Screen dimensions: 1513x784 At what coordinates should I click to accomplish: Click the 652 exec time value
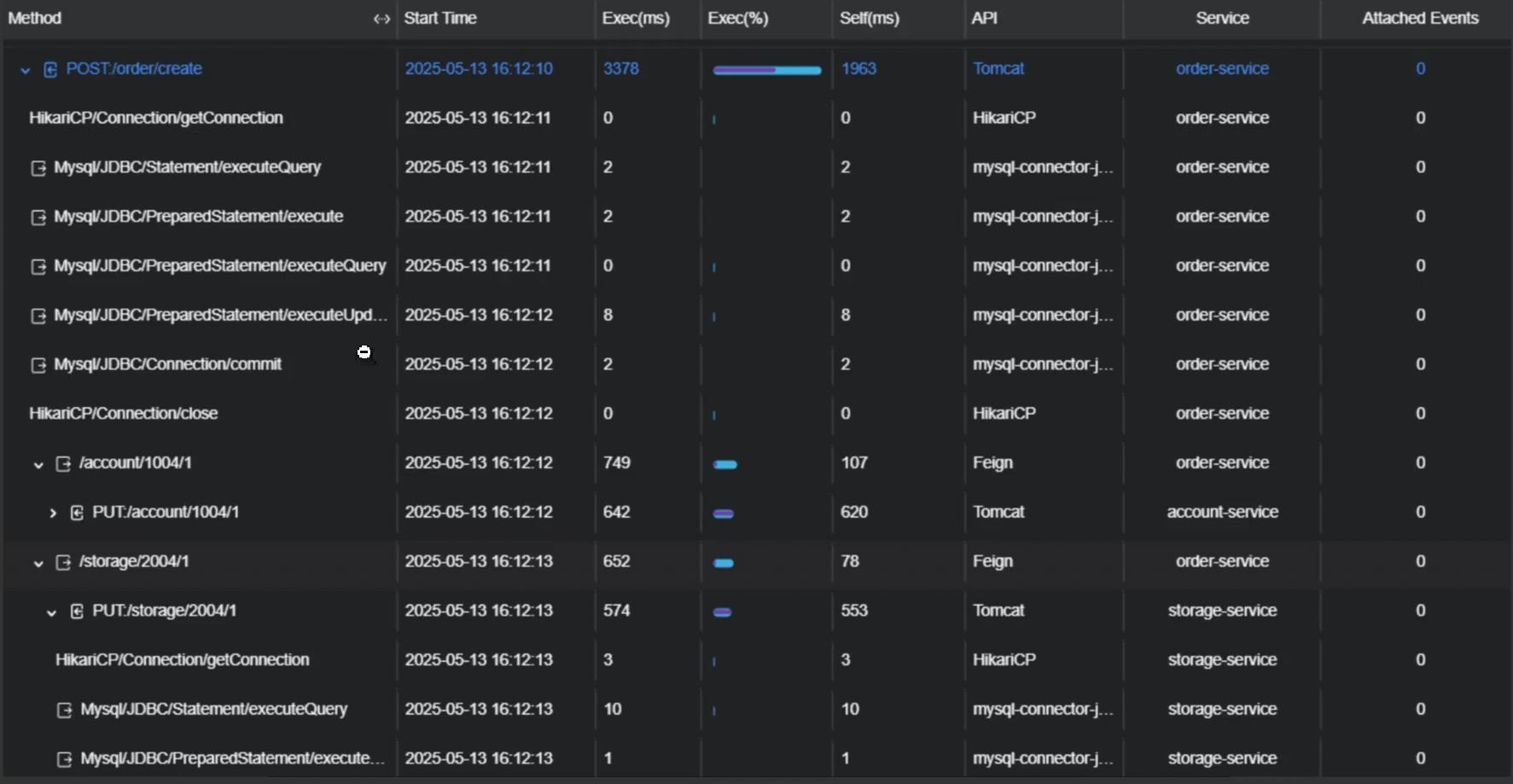[617, 561]
